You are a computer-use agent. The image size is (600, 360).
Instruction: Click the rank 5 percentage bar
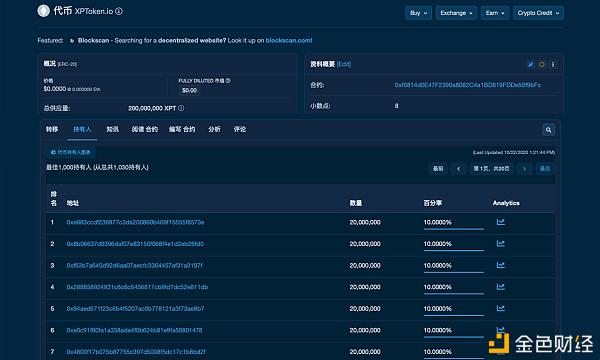tap(453, 315)
